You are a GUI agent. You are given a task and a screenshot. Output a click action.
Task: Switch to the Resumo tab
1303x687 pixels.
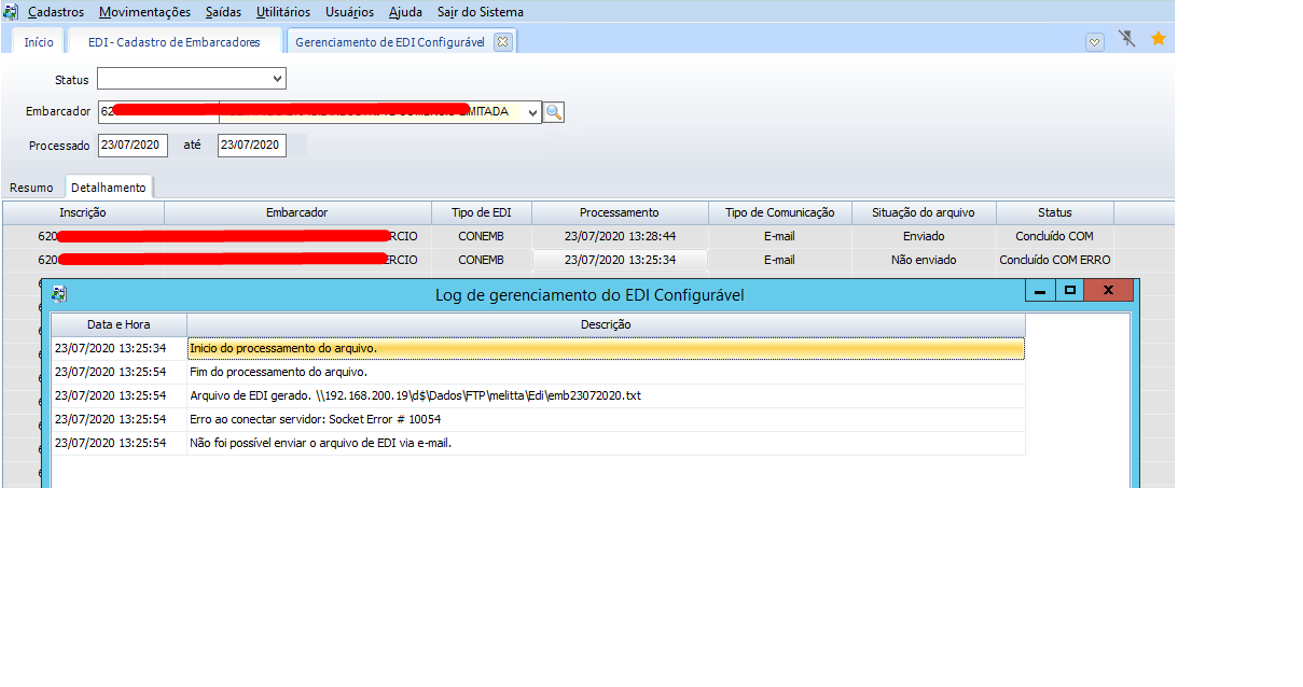click(32, 187)
